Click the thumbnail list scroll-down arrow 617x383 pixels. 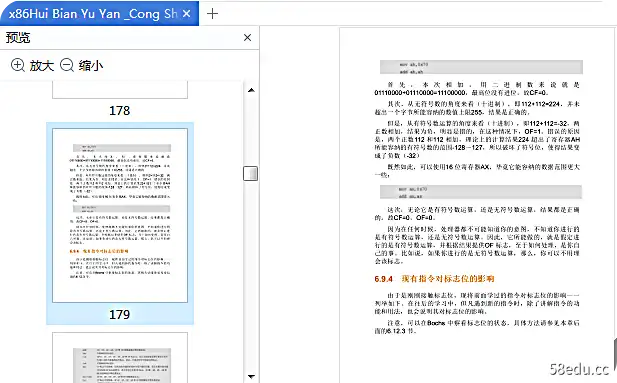pyautogui.click(x=251, y=377)
